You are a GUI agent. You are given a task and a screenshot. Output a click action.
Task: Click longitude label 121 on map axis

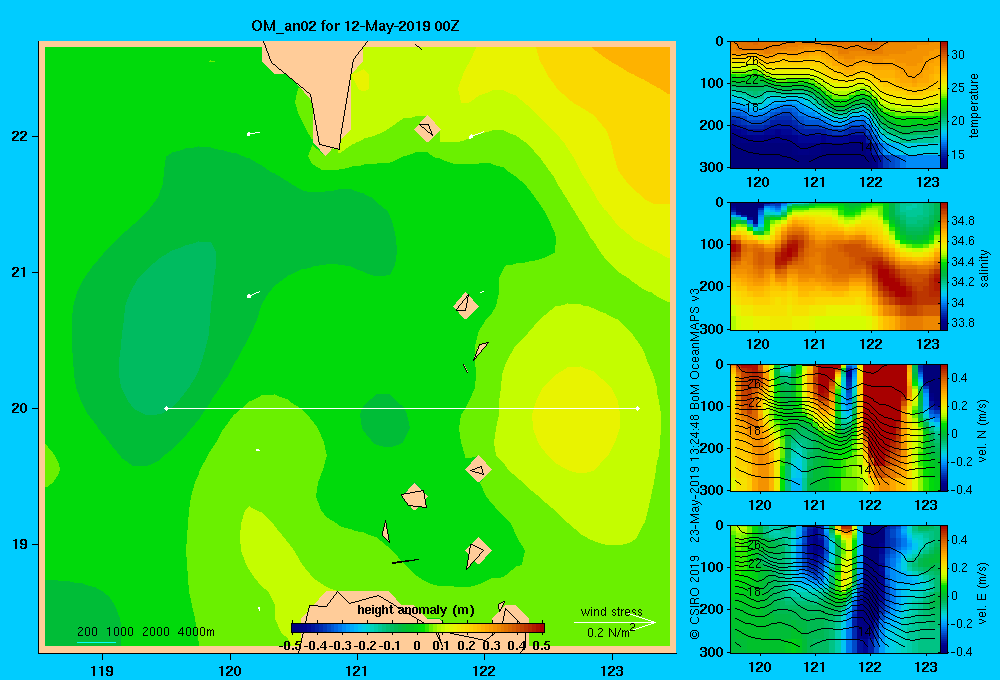tap(357, 670)
